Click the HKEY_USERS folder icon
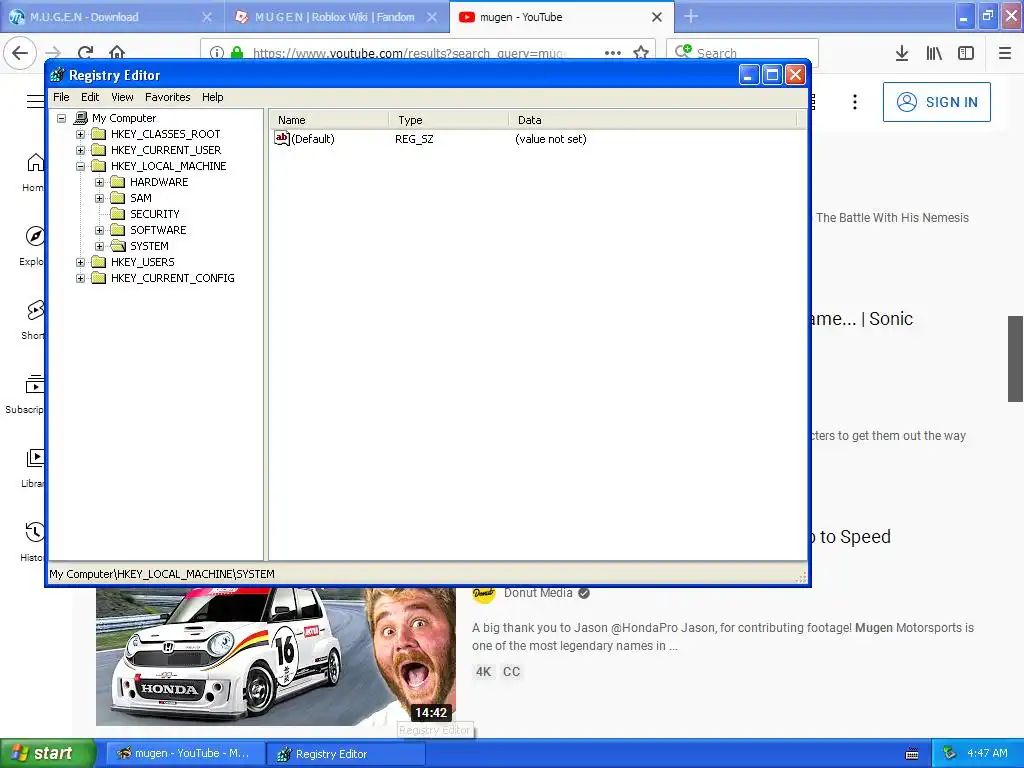This screenshot has width=1024, height=768. (99, 262)
